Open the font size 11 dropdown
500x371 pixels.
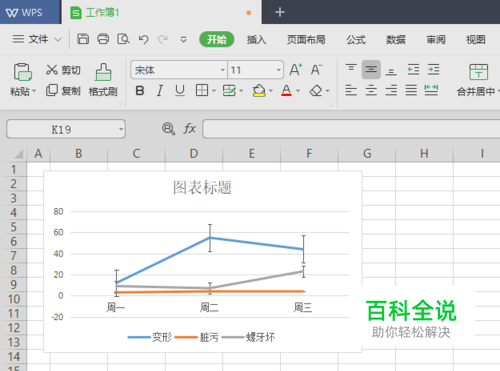click(278, 70)
